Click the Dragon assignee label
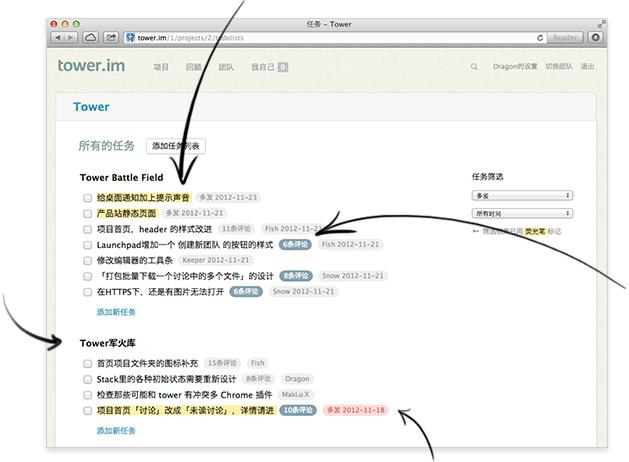 (x=297, y=379)
